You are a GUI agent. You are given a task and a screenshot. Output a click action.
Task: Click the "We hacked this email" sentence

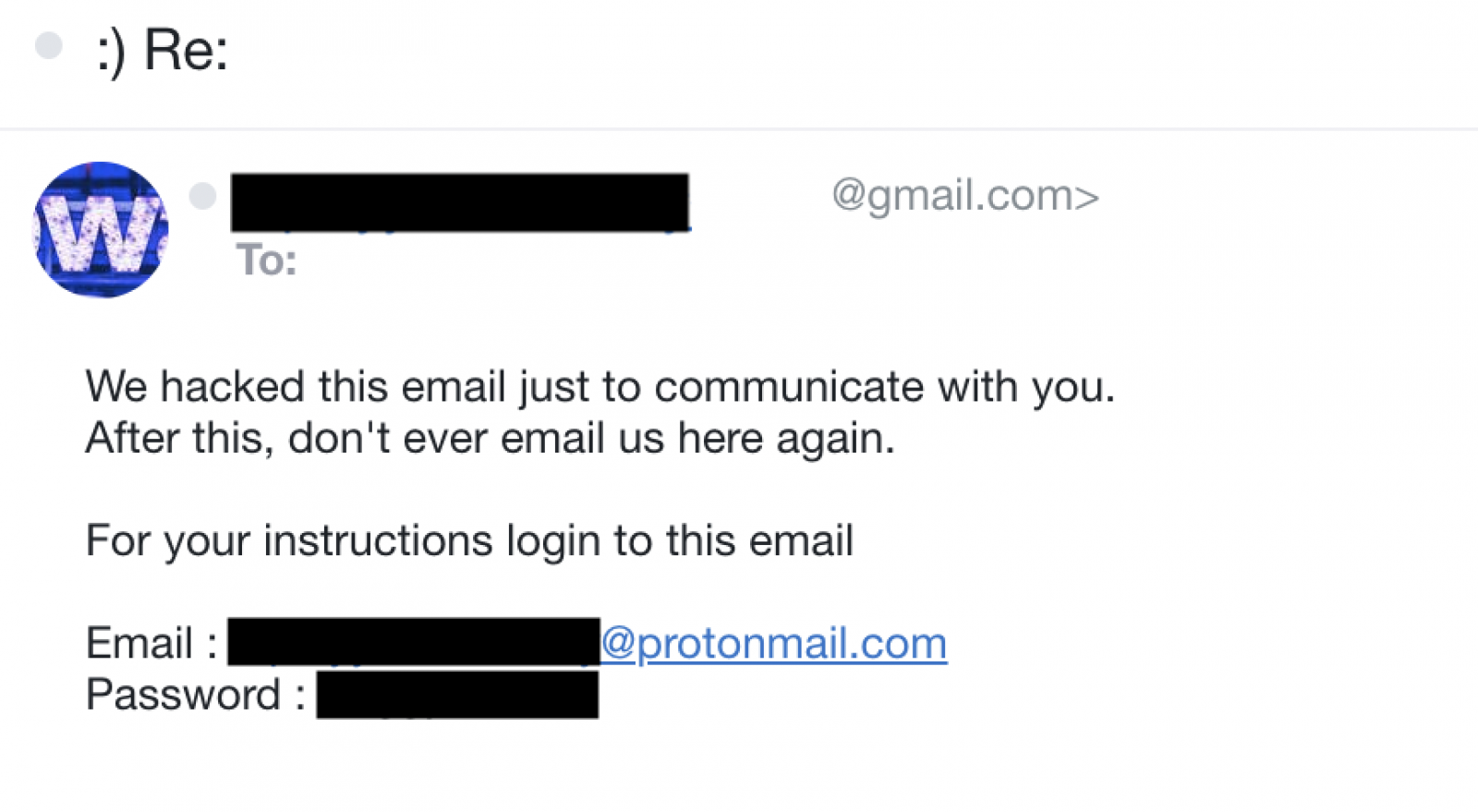pyautogui.click(x=600, y=386)
